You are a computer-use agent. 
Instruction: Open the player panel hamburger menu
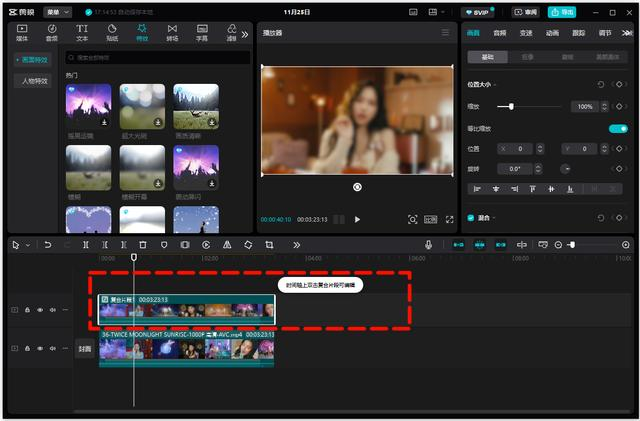click(x=446, y=32)
